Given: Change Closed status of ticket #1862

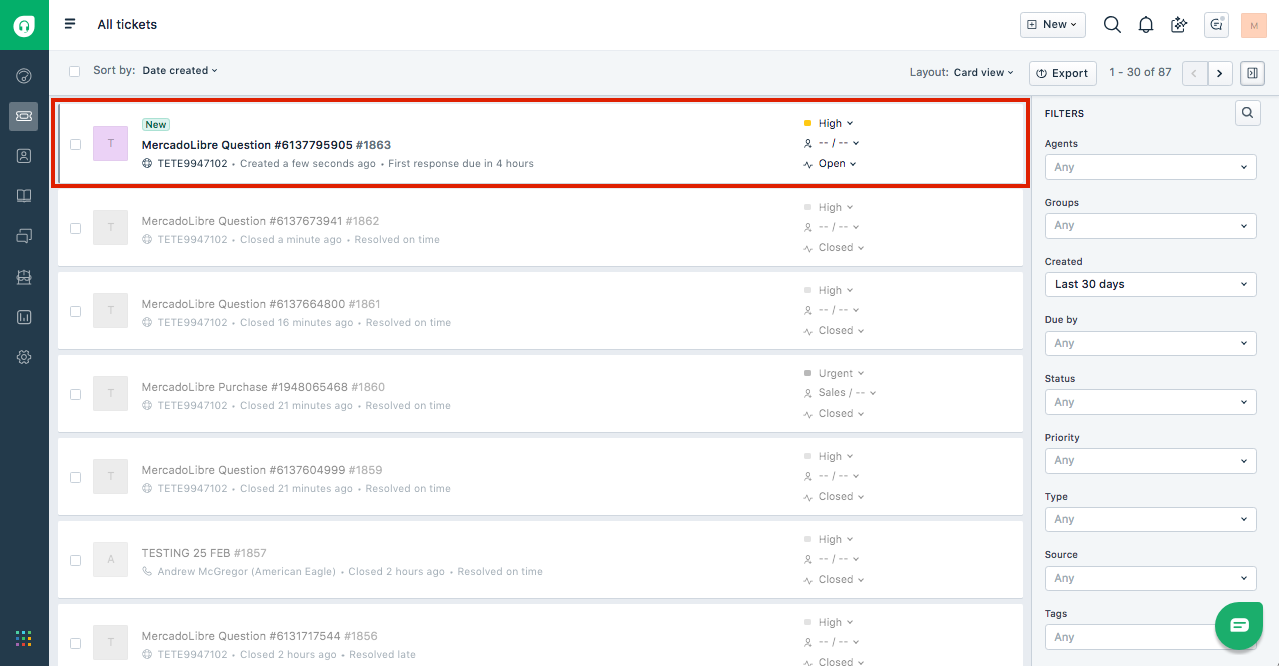Looking at the screenshot, I should tap(834, 248).
